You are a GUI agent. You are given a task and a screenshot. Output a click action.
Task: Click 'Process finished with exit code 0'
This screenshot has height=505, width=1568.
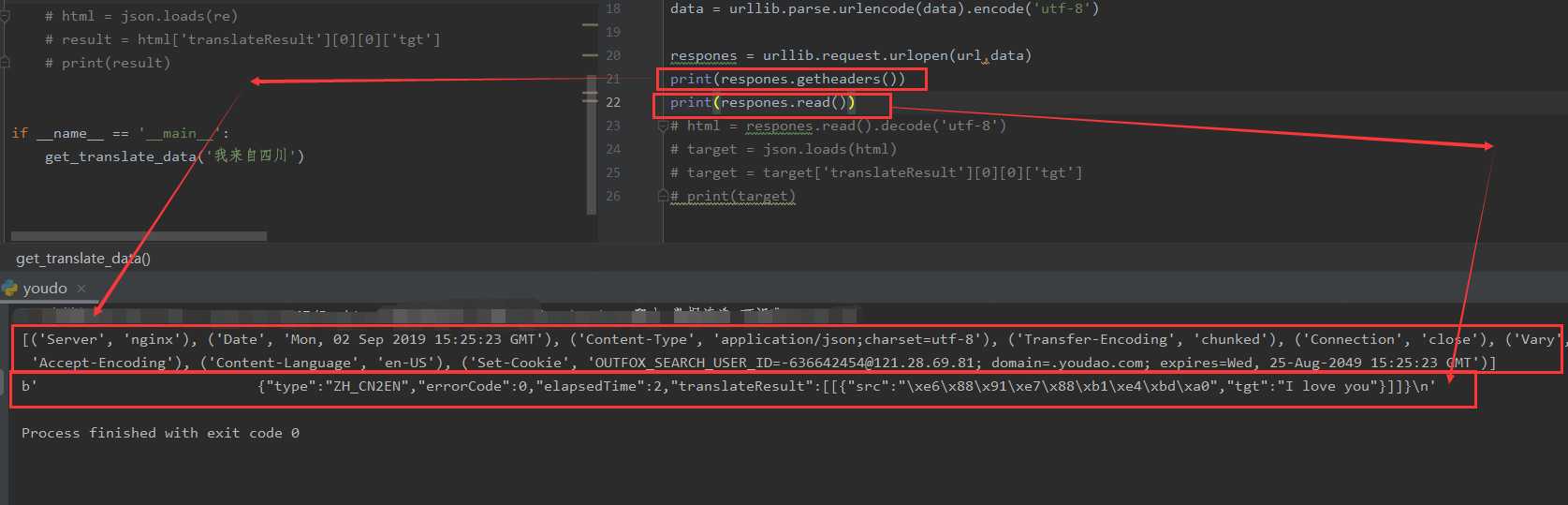tap(160, 433)
